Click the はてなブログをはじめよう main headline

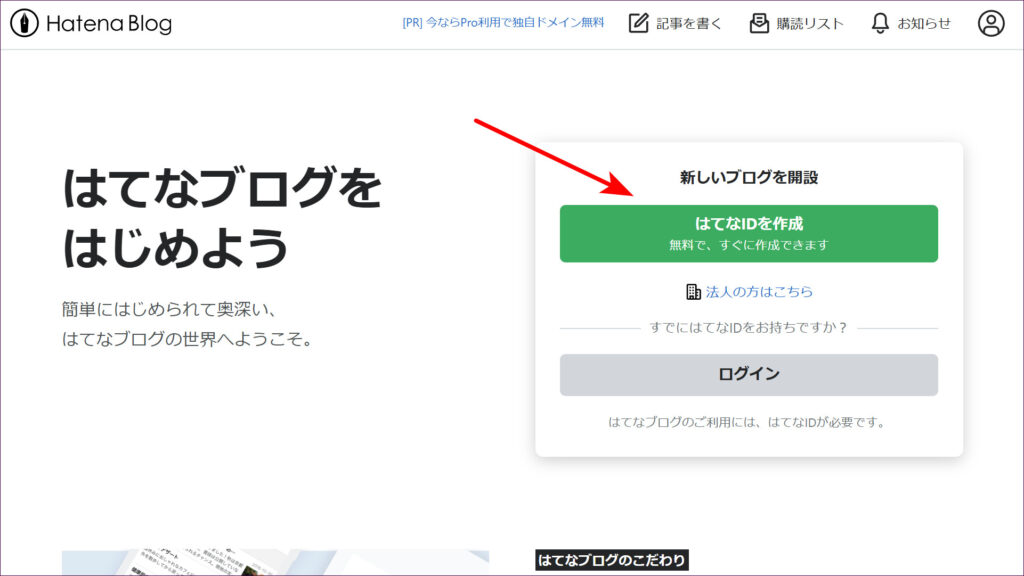pos(222,218)
